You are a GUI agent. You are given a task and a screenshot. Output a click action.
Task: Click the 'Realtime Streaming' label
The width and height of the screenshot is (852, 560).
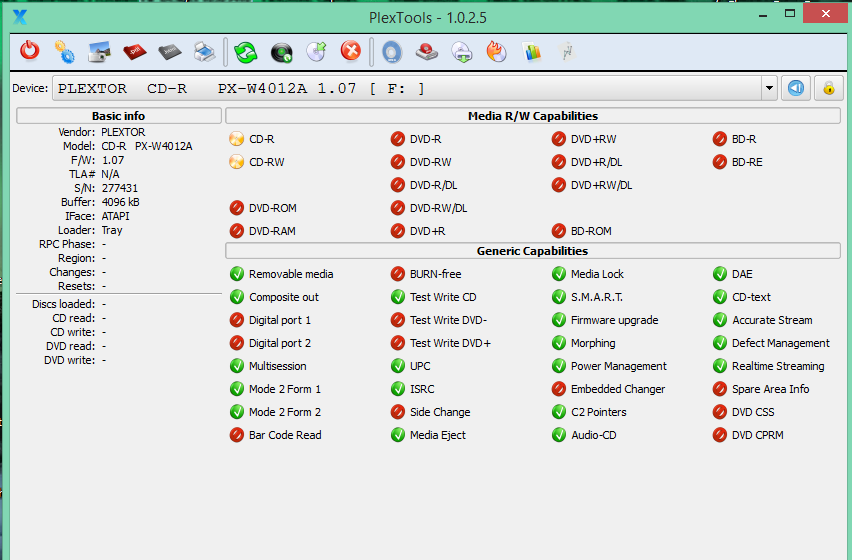[x=778, y=366]
